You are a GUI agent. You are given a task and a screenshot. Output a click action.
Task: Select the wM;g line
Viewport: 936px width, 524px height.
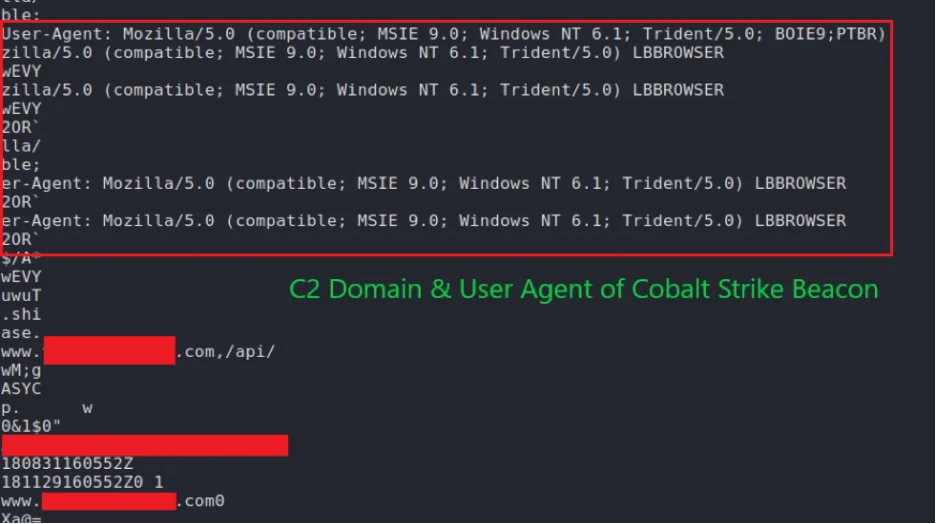tap(21, 371)
